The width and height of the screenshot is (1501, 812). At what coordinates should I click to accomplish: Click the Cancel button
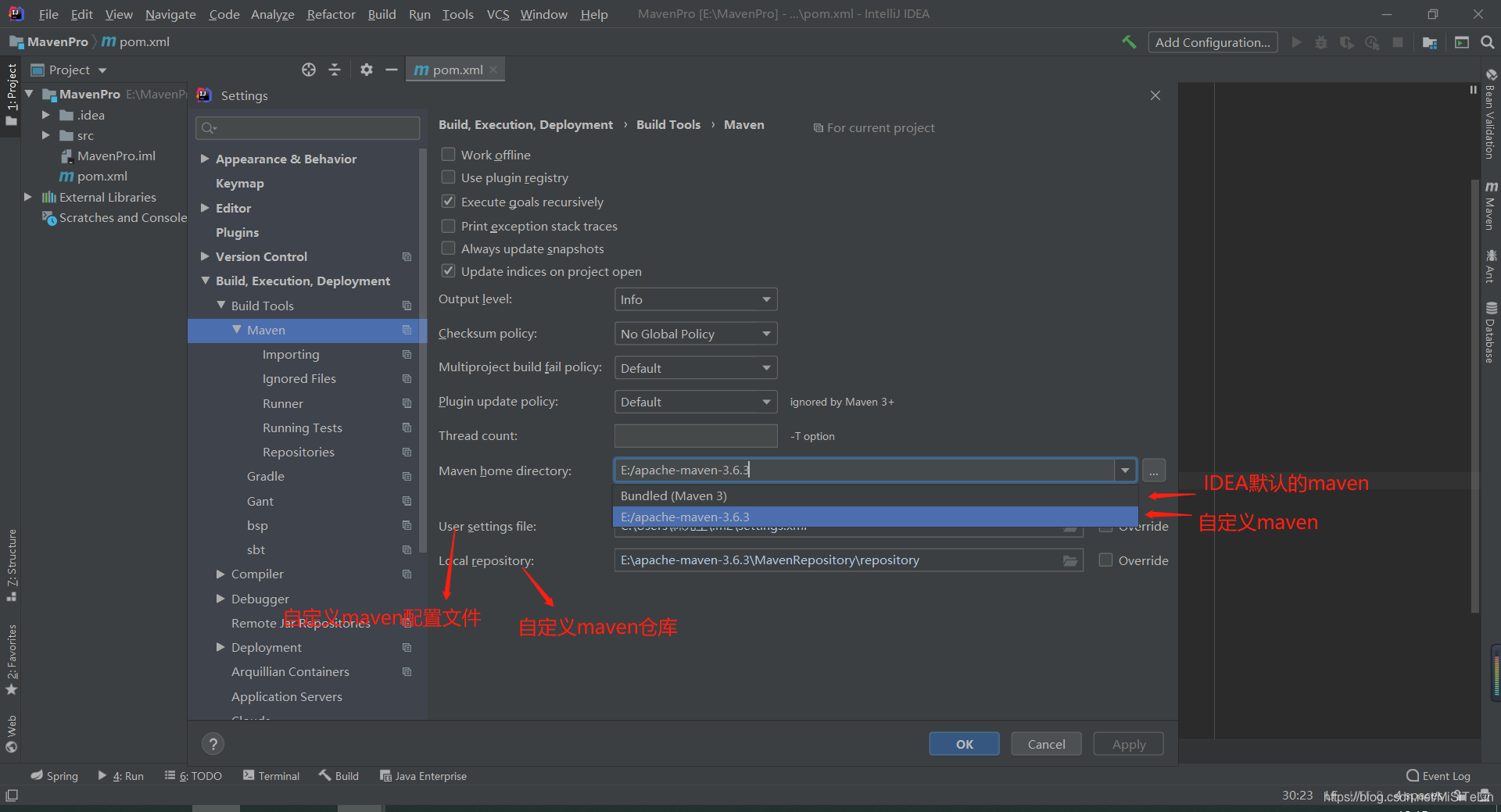pos(1046,744)
